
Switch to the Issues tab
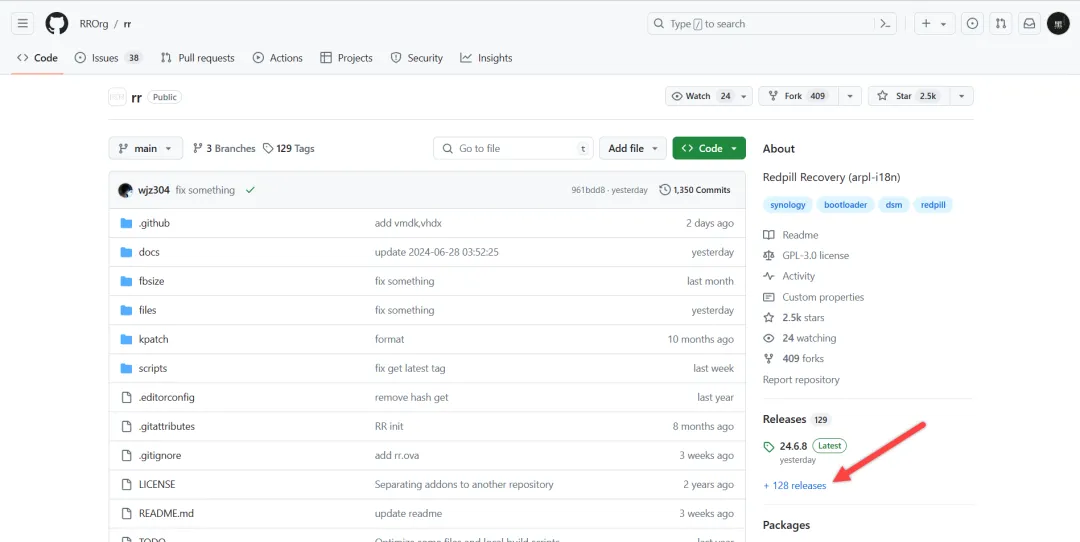click(108, 58)
